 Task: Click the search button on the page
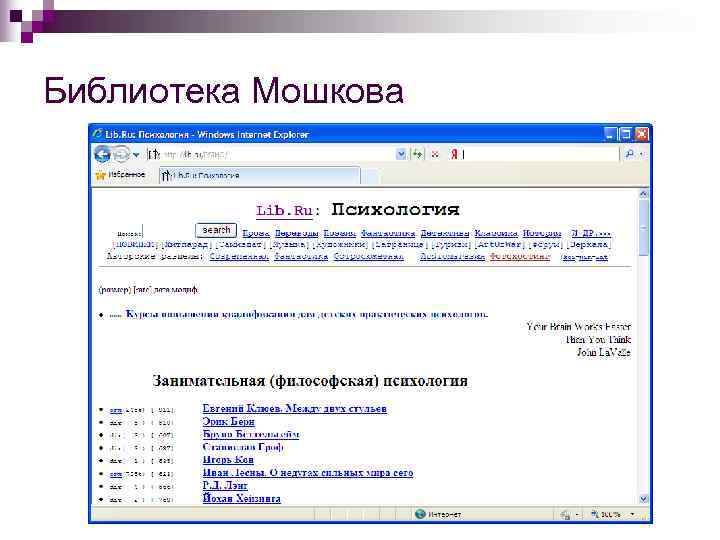[x=216, y=230]
